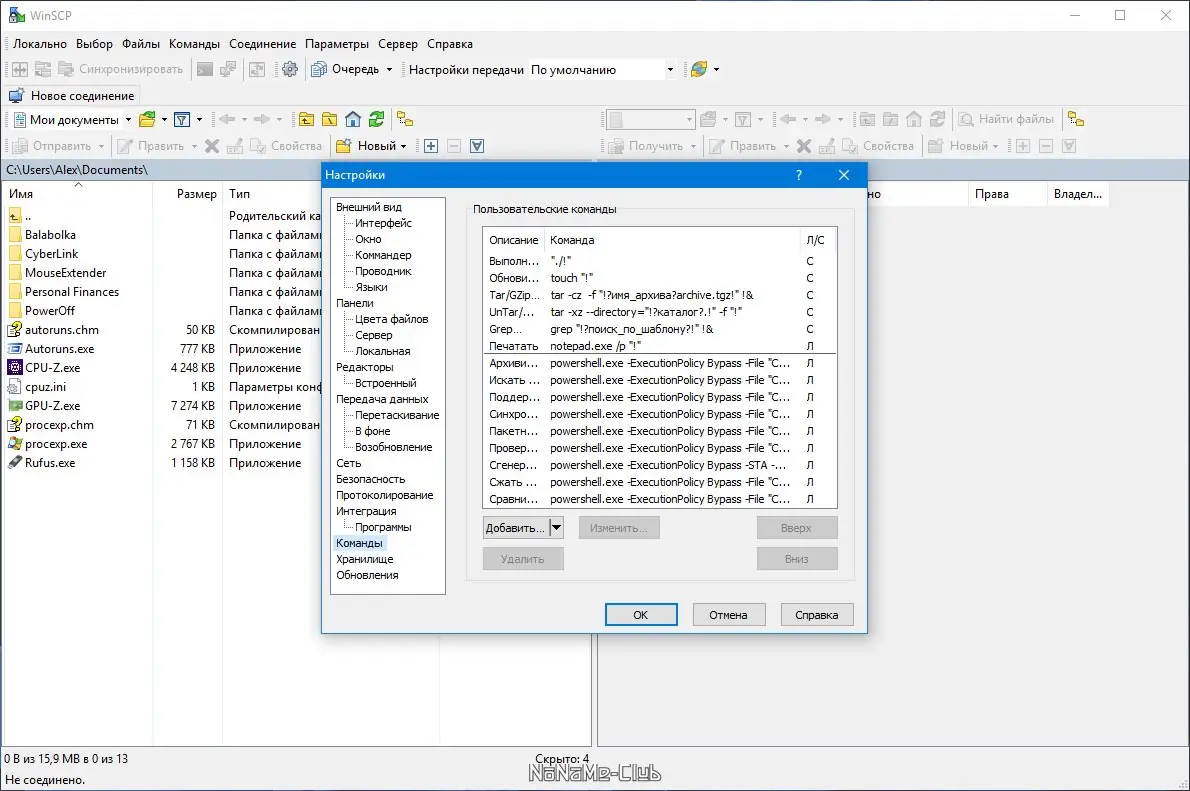Select Хранилище in settings tree
The height and width of the screenshot is (791, 1190).
(x=364, y=559)
